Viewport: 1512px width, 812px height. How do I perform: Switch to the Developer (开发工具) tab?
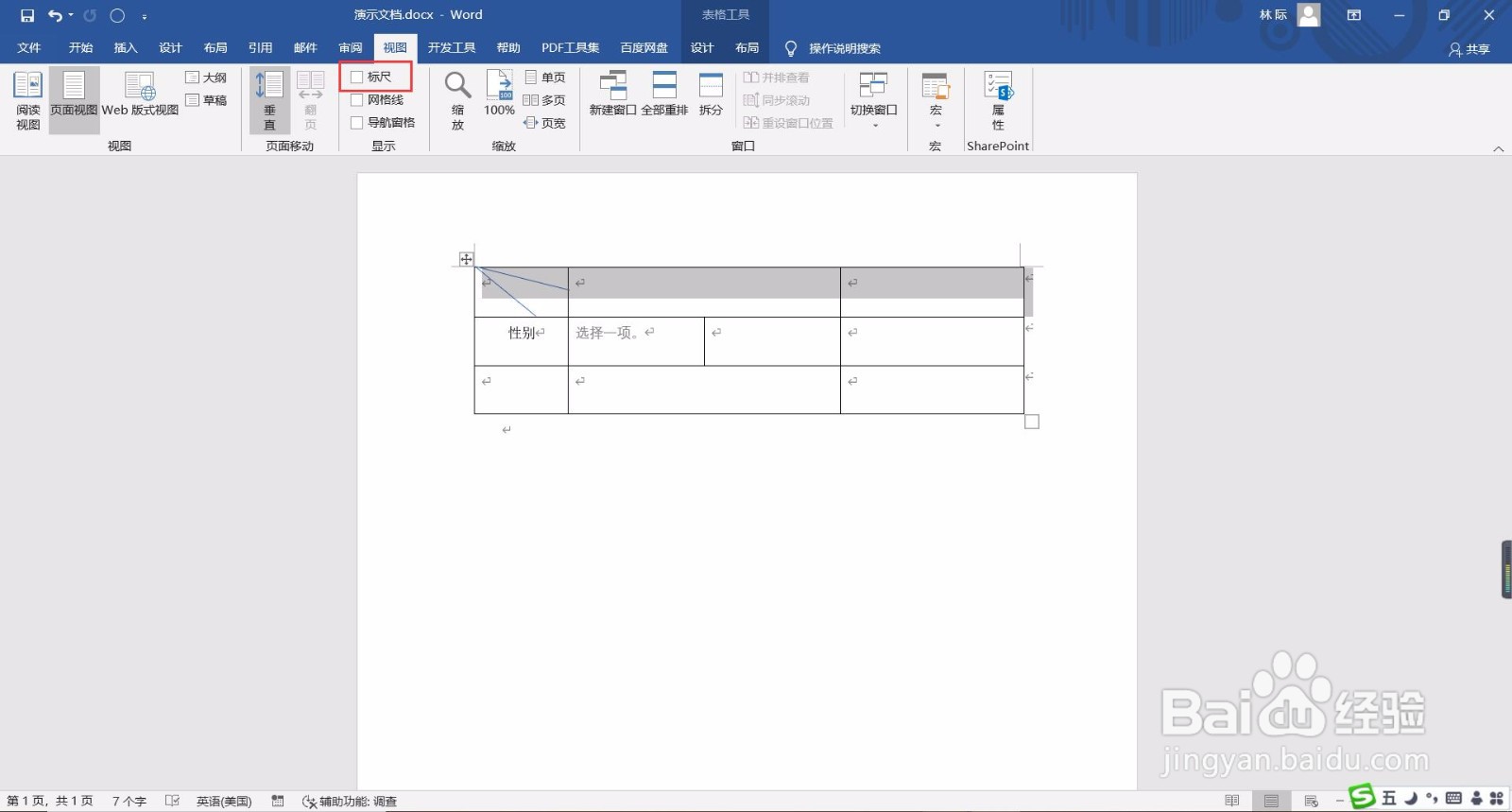point(452,48)
